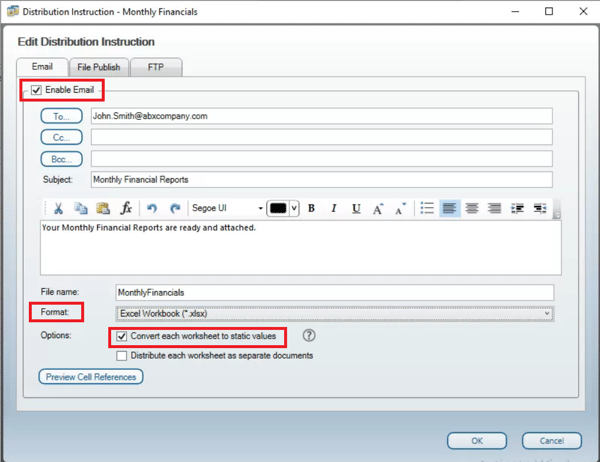The width and height of the screenshot is (600, 462).
Task: Undo the last edit in message body
Action: point(152,208)
